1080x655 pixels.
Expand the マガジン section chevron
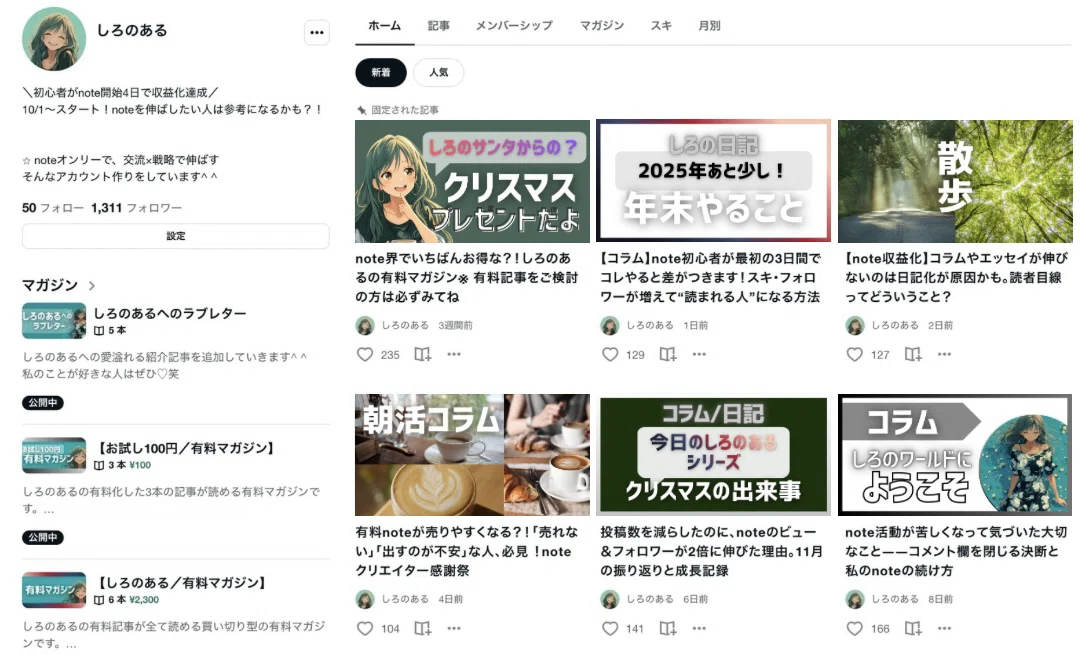[x=92, y=285]
